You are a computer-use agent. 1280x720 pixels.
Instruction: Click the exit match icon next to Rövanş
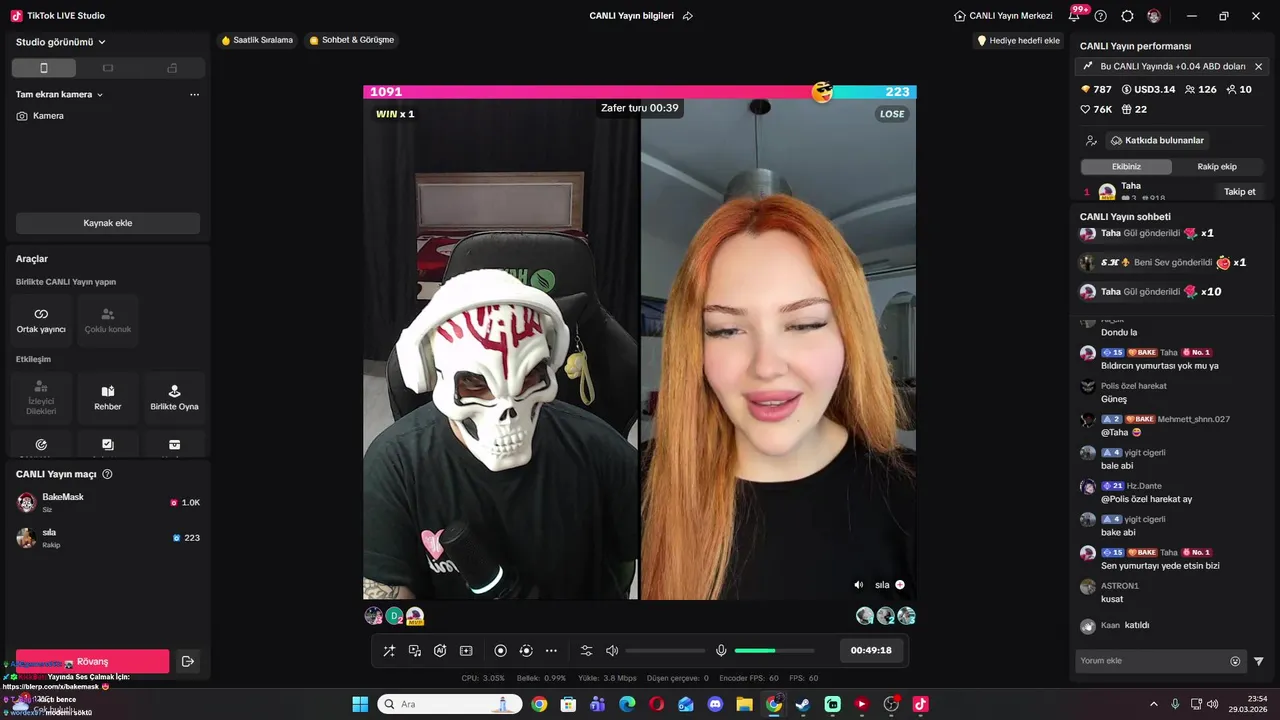(187, 661)
